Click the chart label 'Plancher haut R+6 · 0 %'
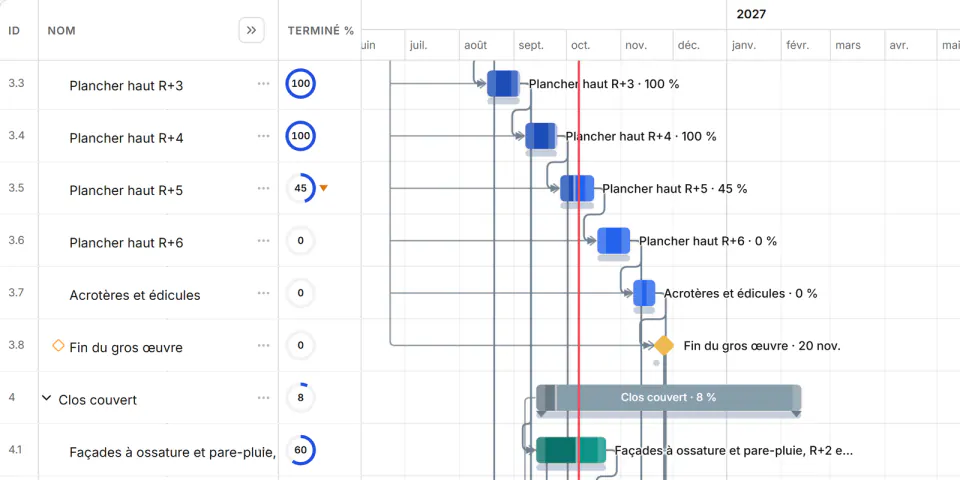 [x=708, y=241]
